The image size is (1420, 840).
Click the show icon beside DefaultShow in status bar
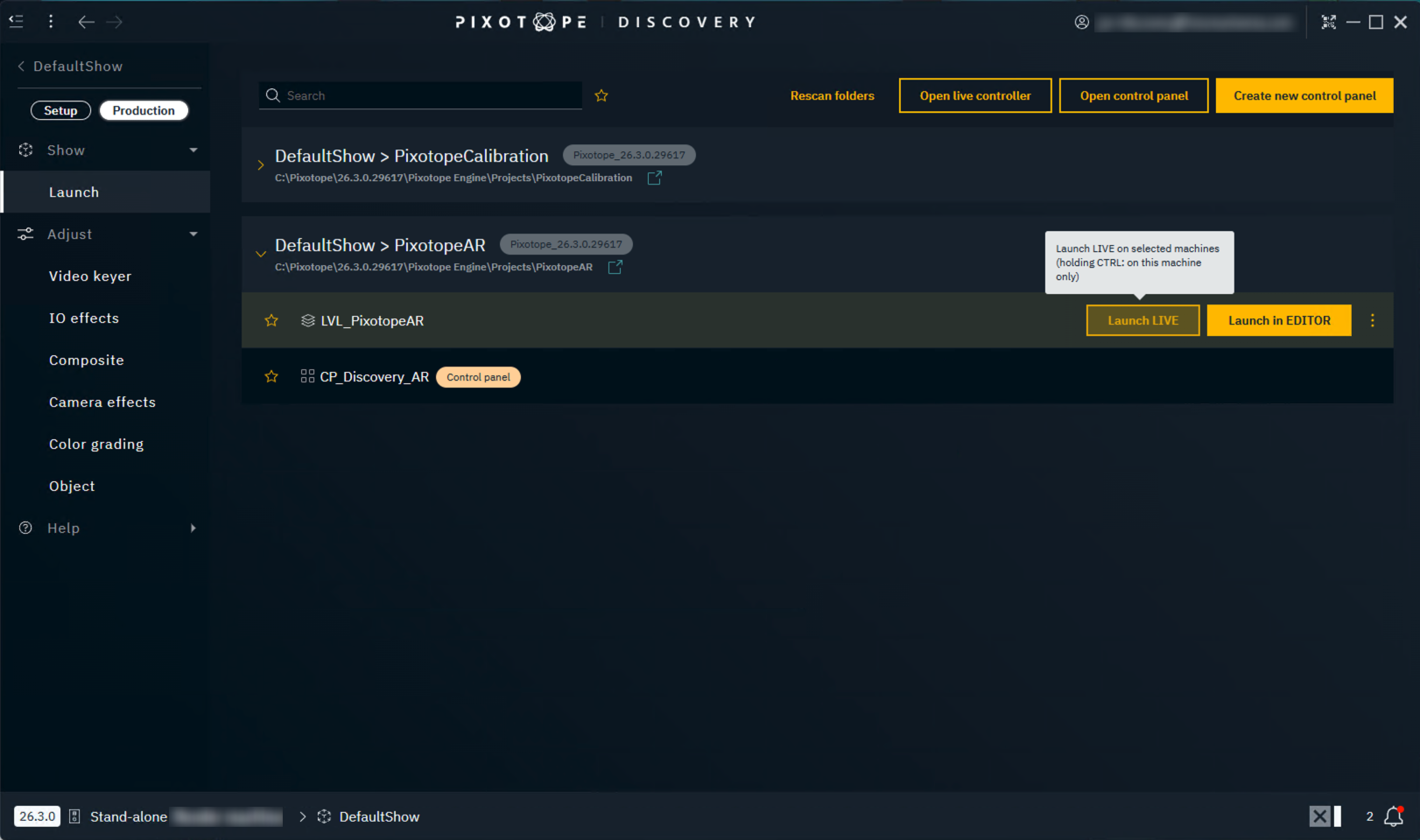point(324,816)
